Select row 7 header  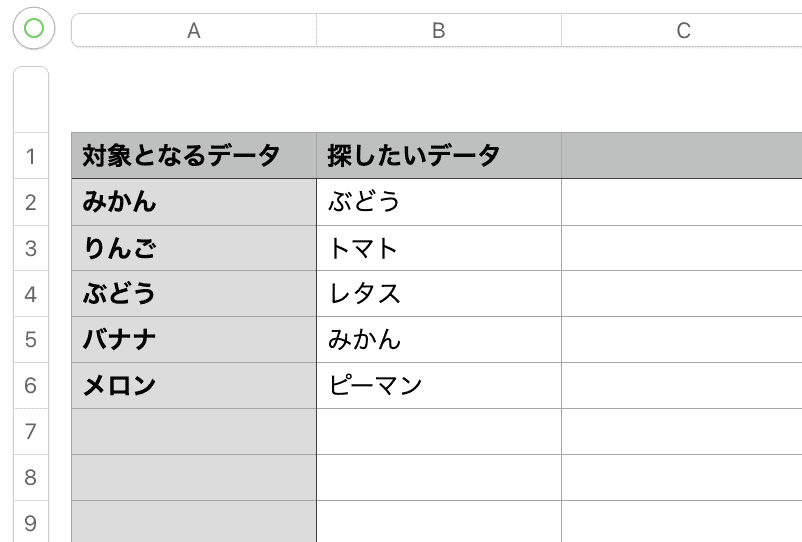31,432
